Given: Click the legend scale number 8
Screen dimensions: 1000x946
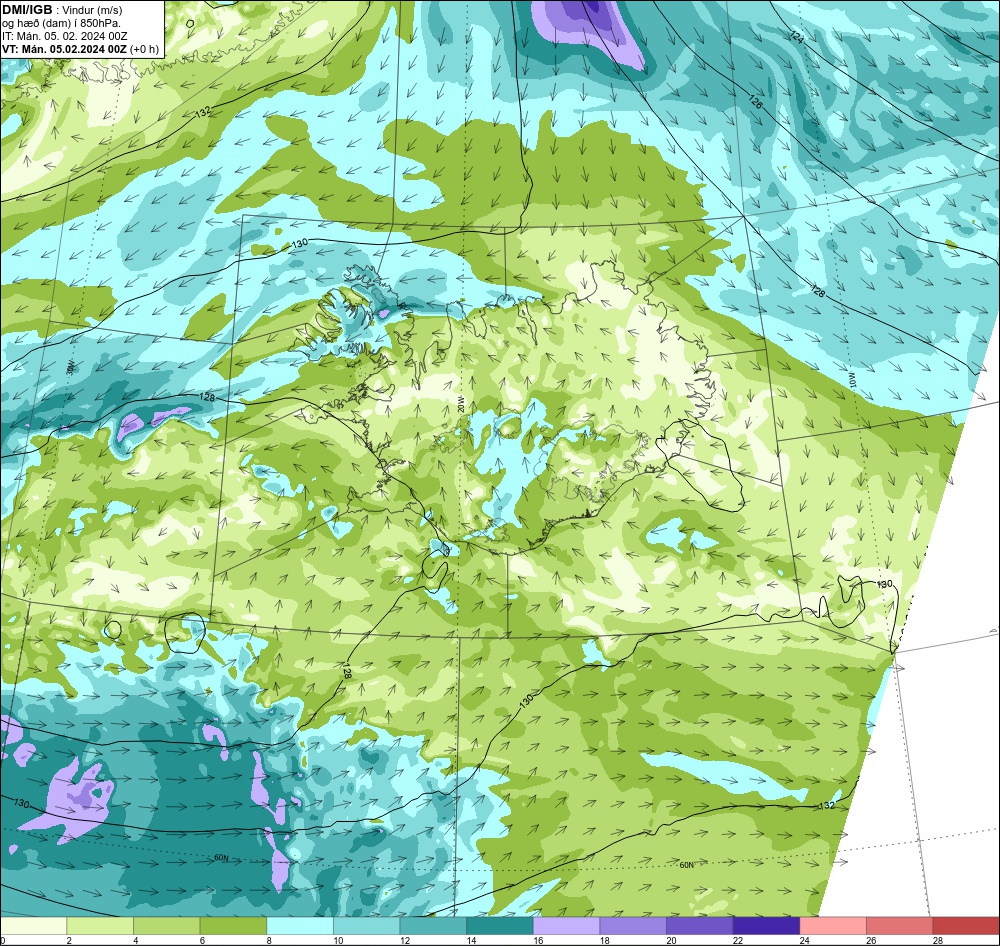Looking at the screenshot, I should (268, 940).
